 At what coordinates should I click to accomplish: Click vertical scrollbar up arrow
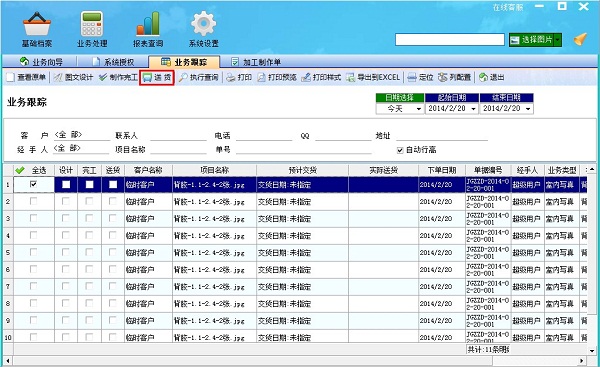point(592,169)
